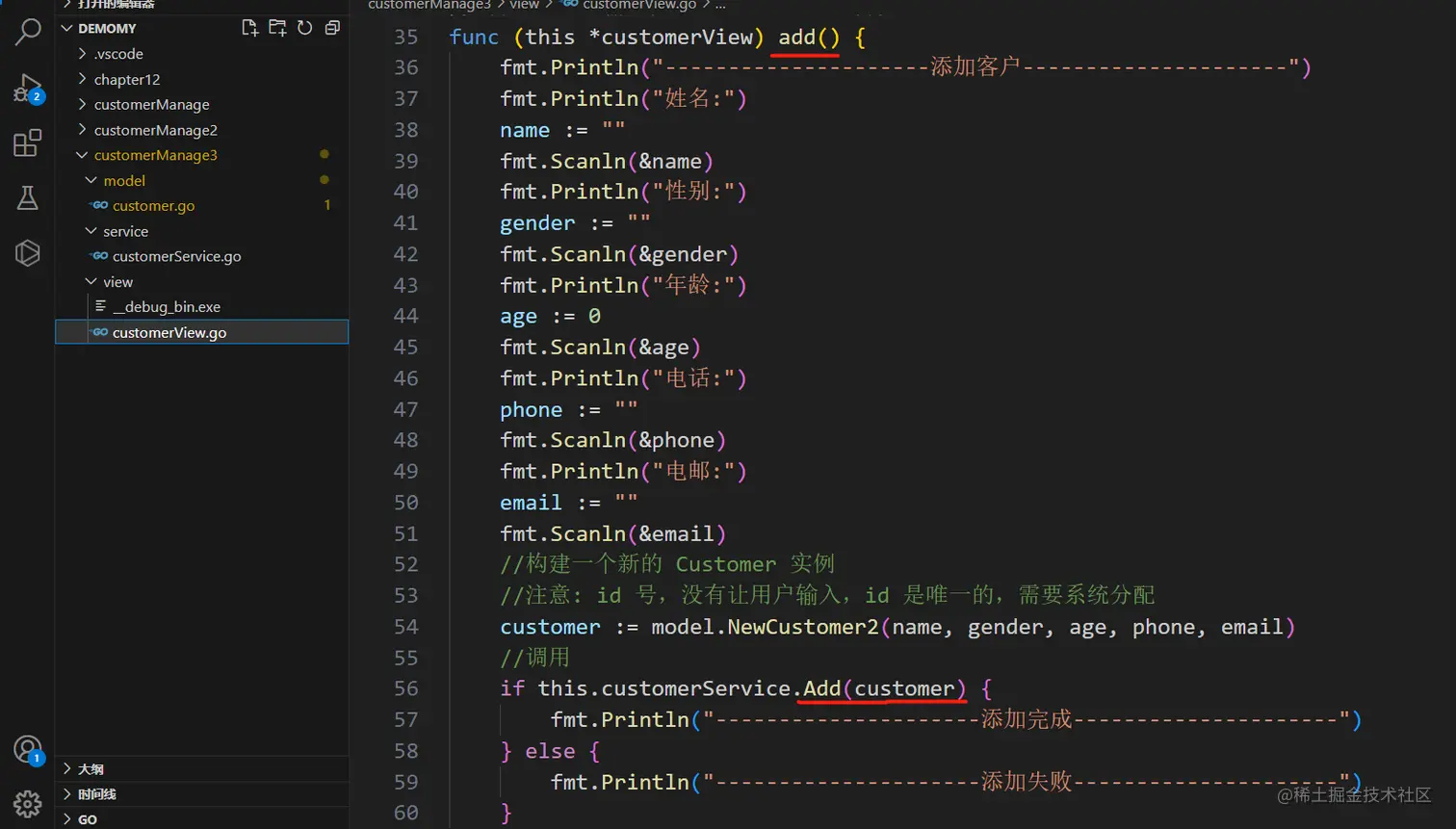Click the else keyword on line 58
Screen dimensions: 1456x829
pos(550,751)
